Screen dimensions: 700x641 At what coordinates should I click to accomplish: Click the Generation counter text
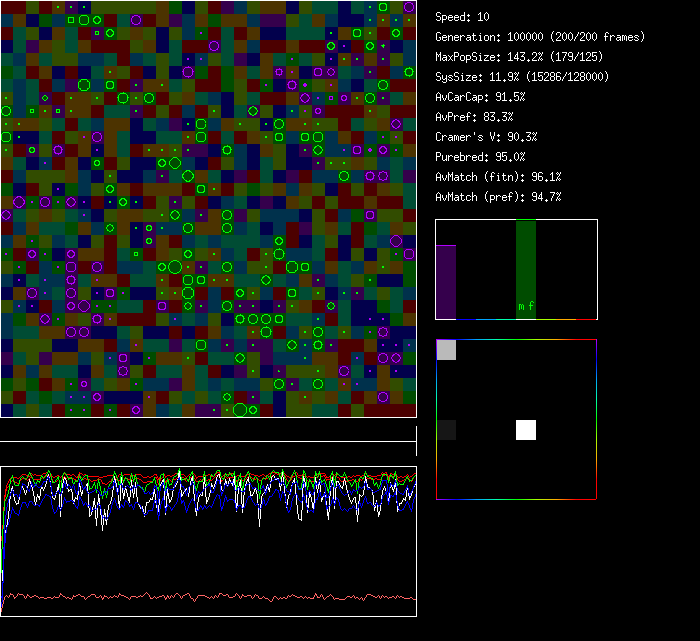[x=540, y=37]
